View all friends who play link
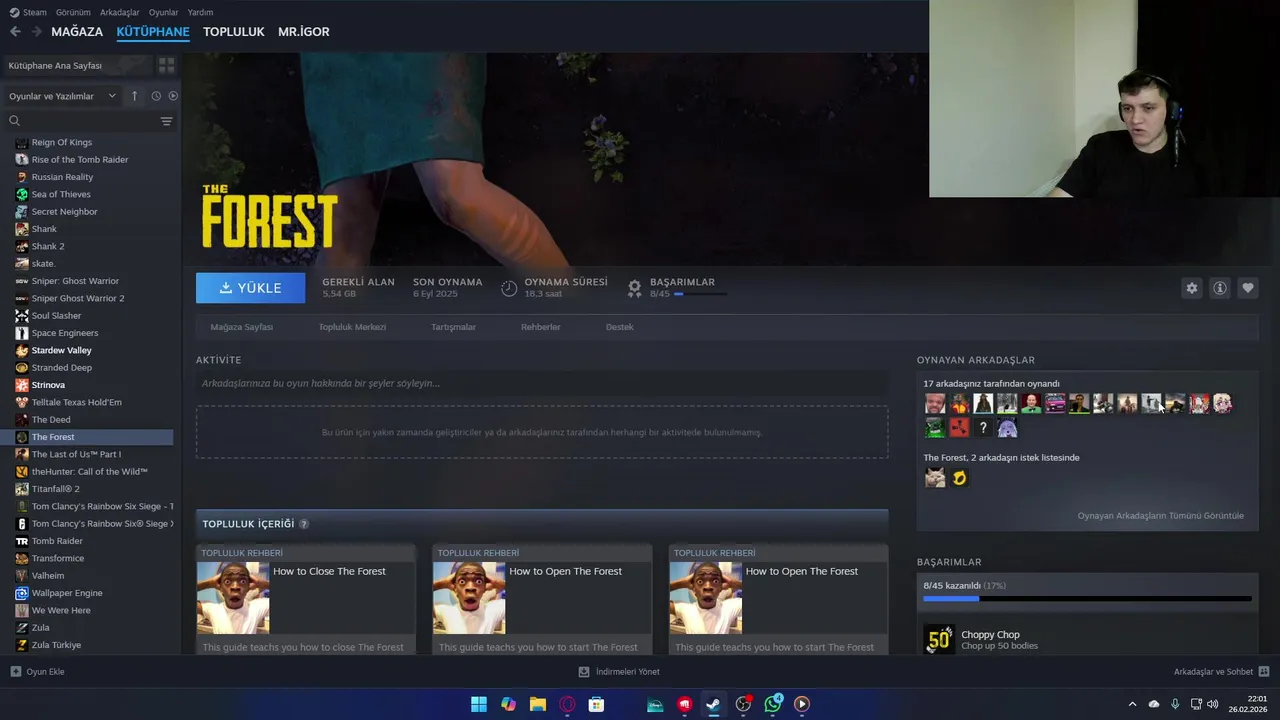The width and height of the screenshot is (1280, 720). (1161, 516)
